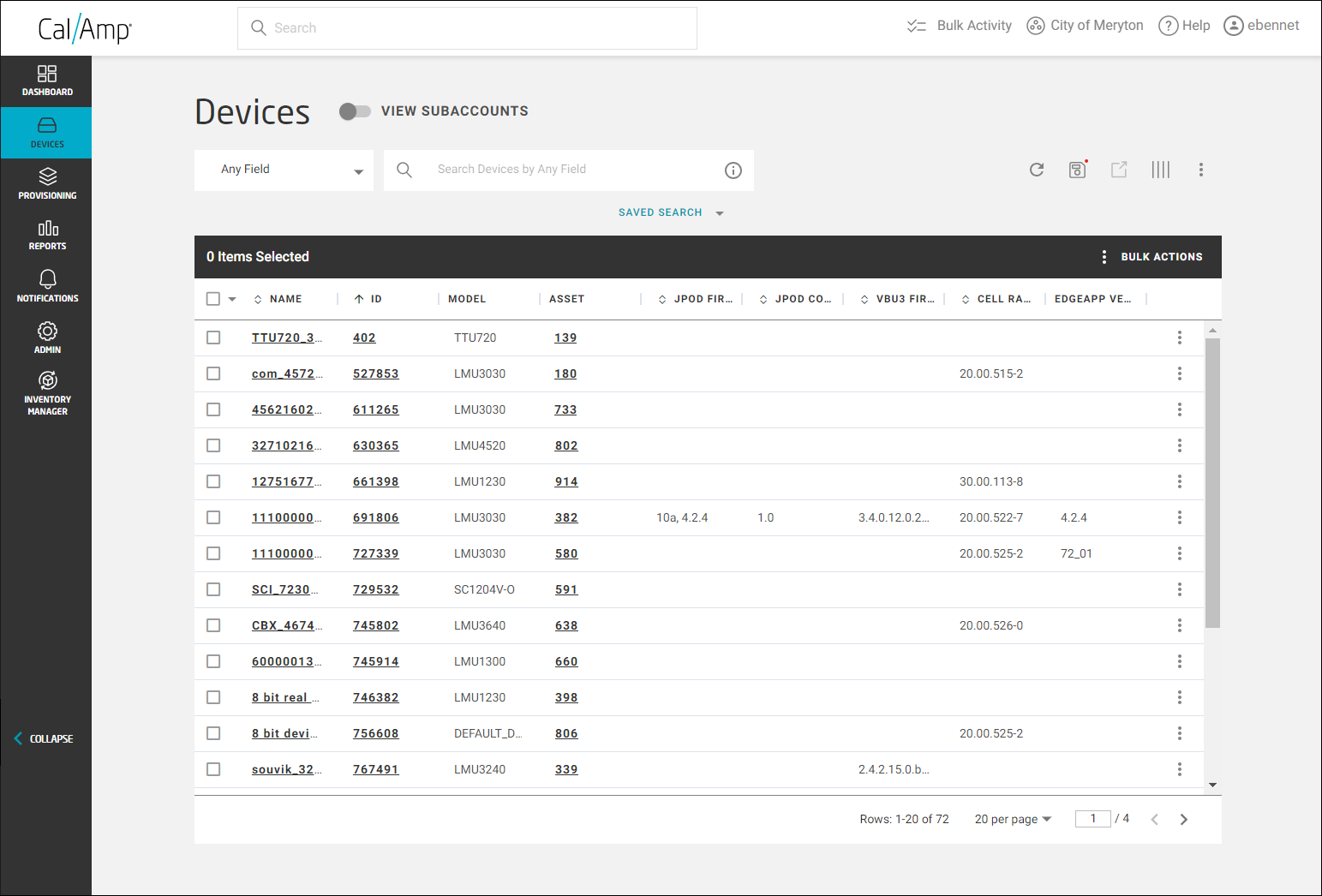Open the Help menu
The image size is (1322, 896).
point(1185,26)
